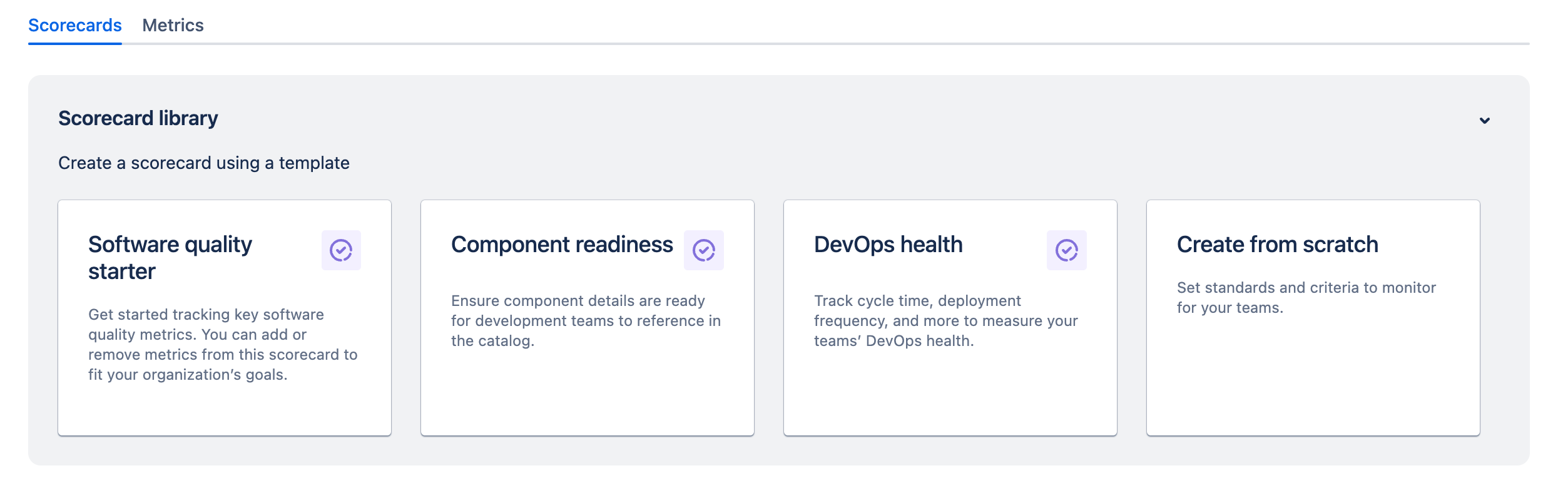Open the Metrics tab
Screen dimensions: 1568x483
(173, 26)
